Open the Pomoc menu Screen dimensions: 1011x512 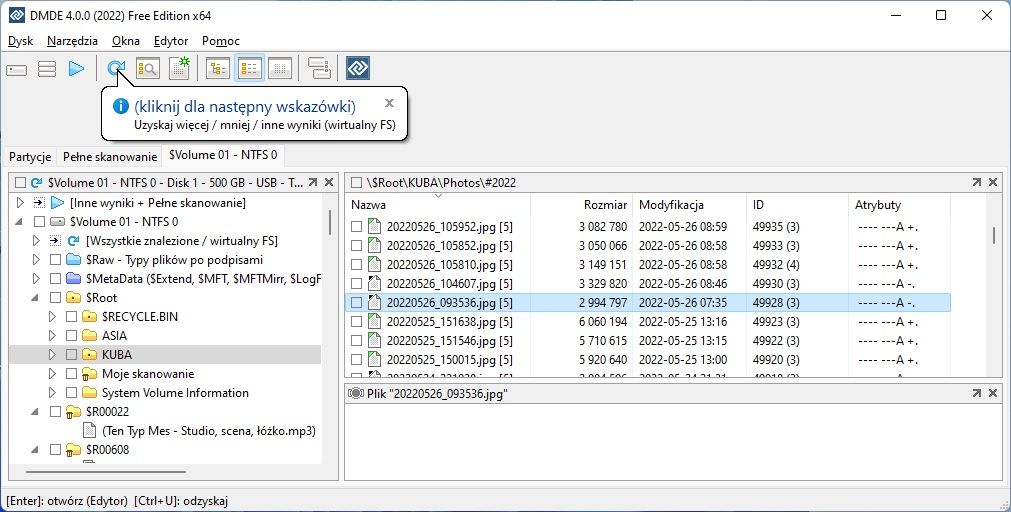coord(221,41)
